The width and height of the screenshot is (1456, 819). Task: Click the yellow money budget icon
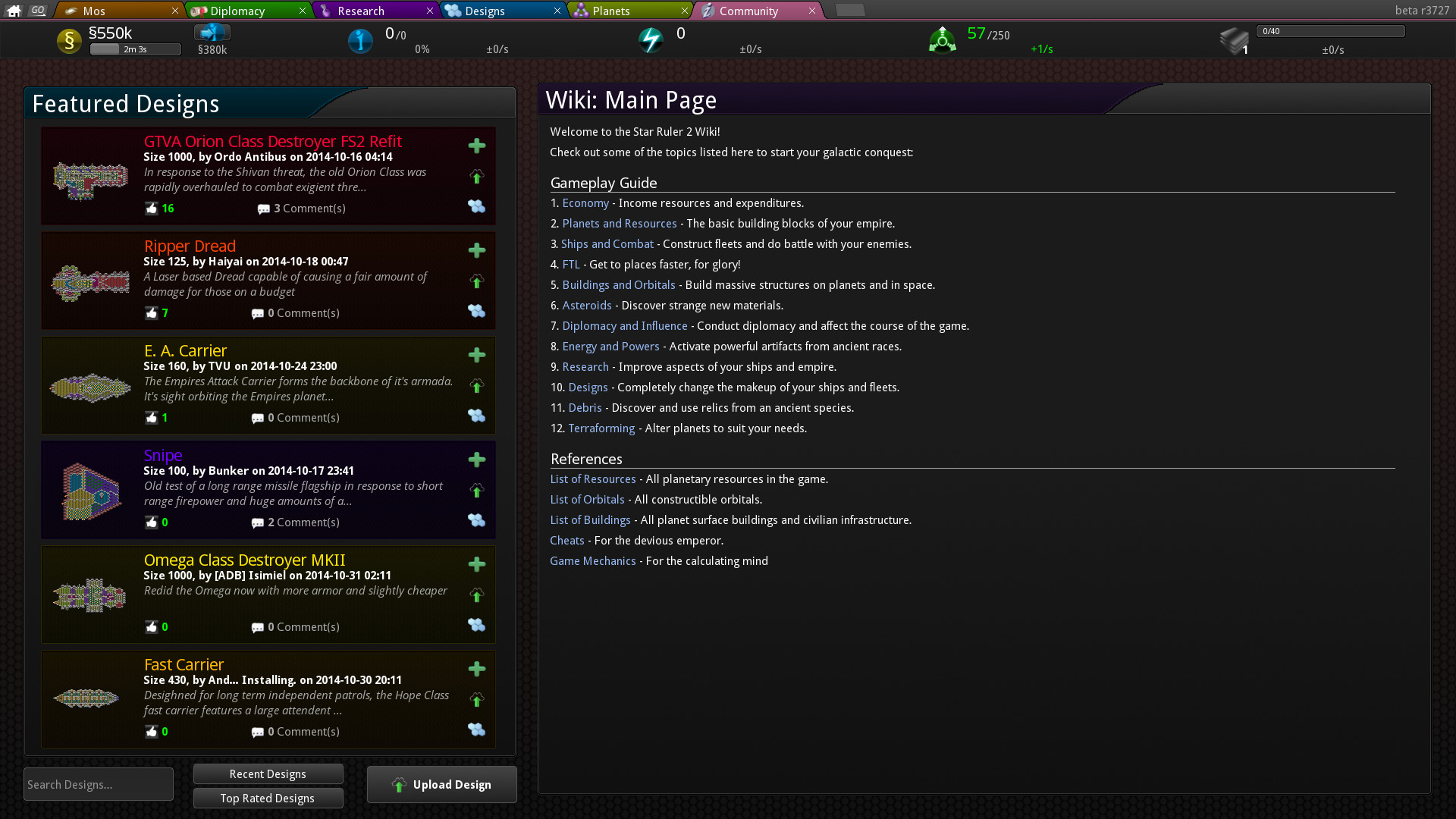click(69, 41)
